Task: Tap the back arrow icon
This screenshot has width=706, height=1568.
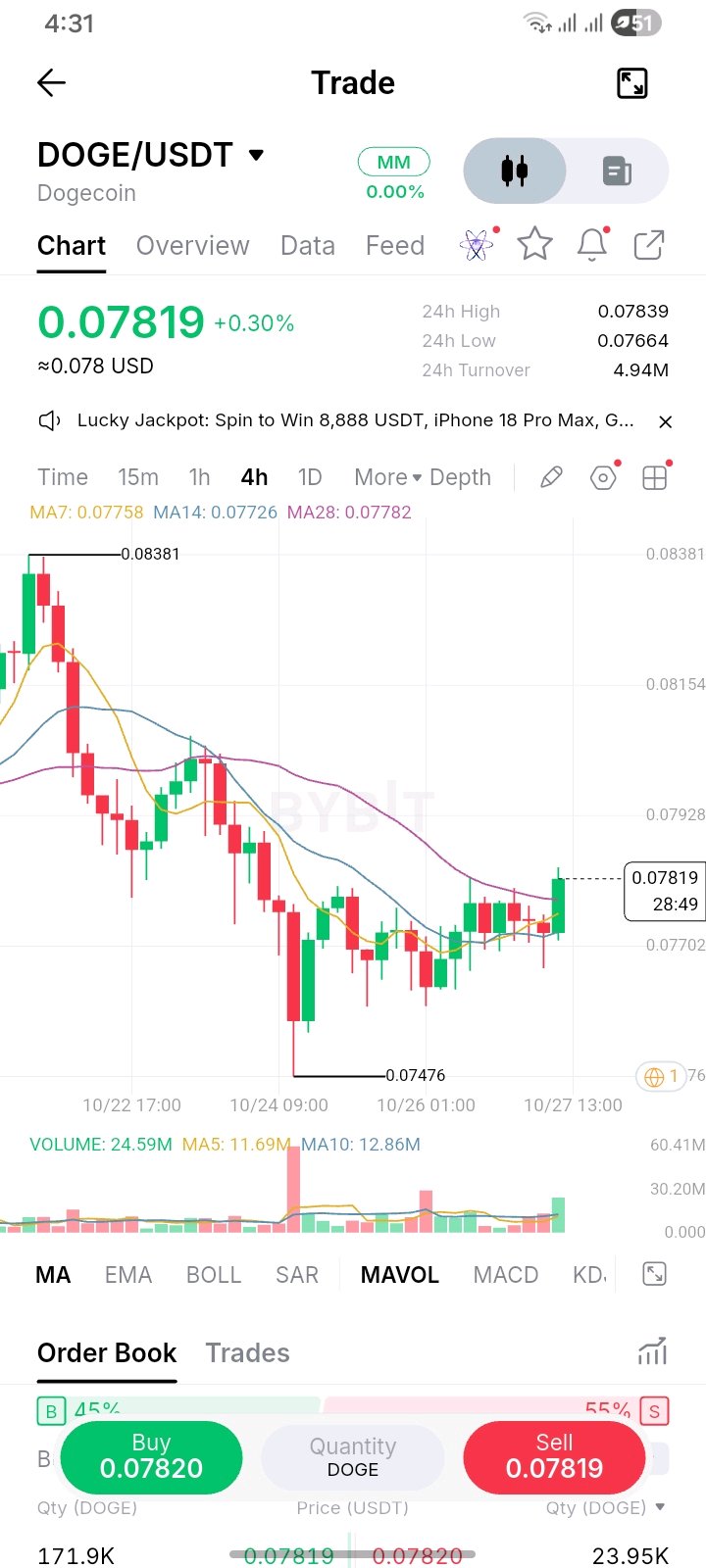Action: pyautogui.click(x=51, y=83)
